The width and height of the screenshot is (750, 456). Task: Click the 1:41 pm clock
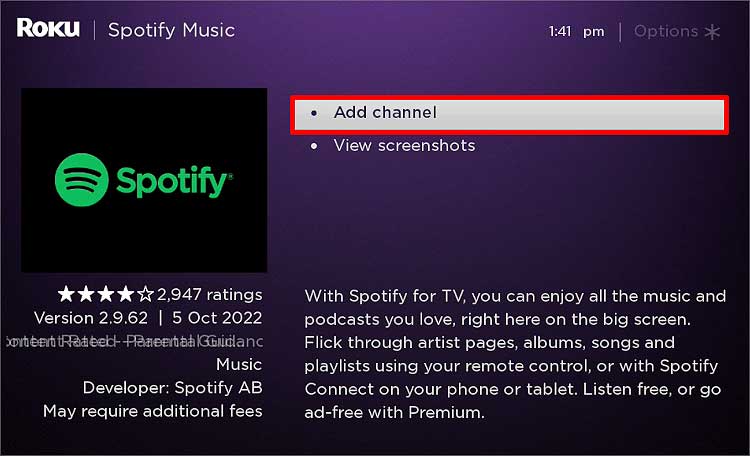coord(576,31)
